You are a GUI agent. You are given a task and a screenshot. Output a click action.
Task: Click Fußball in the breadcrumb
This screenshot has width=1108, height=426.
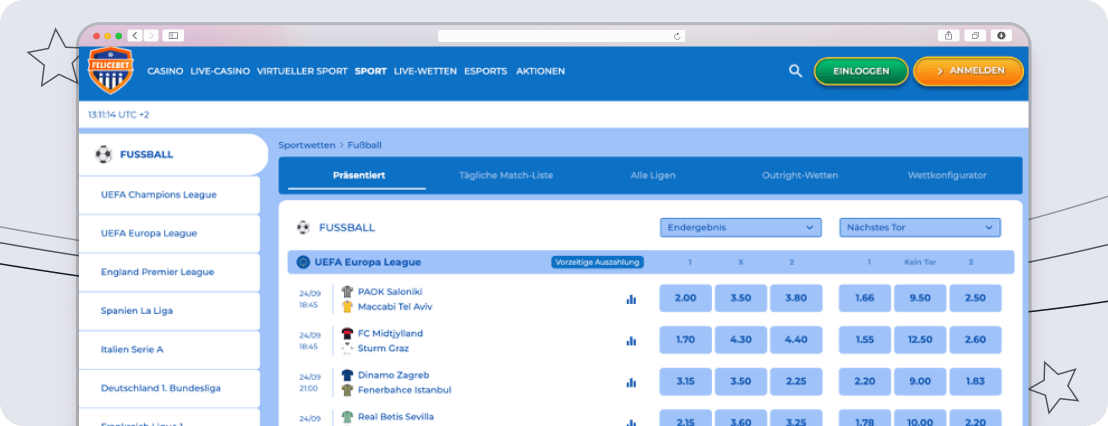[365, 146]
